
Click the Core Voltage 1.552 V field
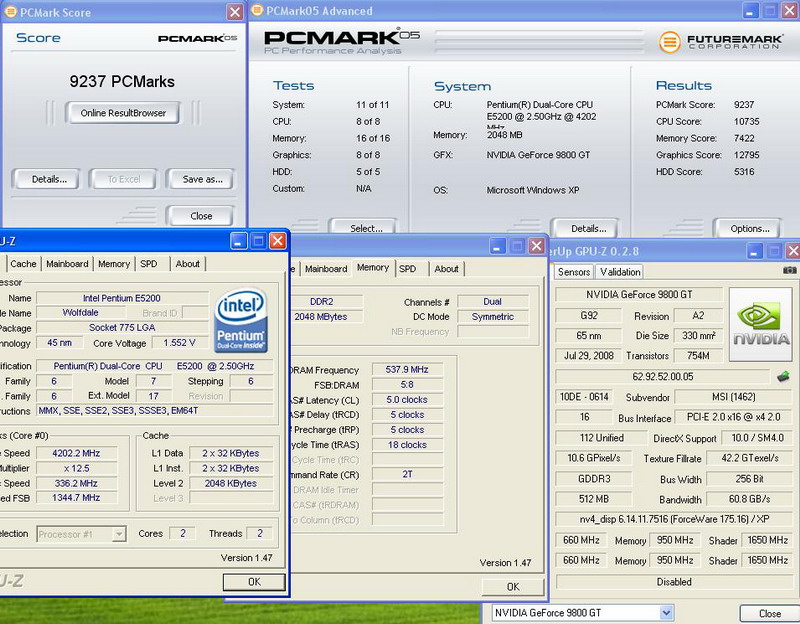[x=180, y=343]
